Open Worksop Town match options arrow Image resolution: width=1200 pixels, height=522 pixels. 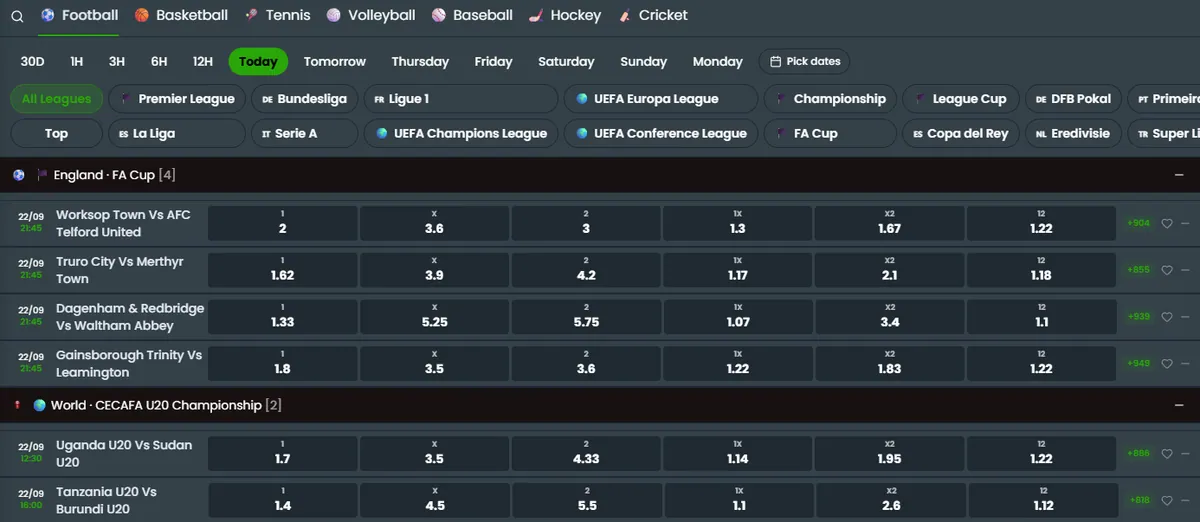pyautogui.click(x=1185, y=223)
